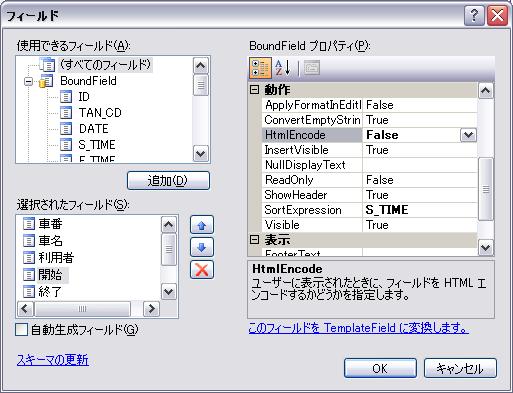Pick the ID field in available fields
513x393 pixels.
tap(84, 97)
